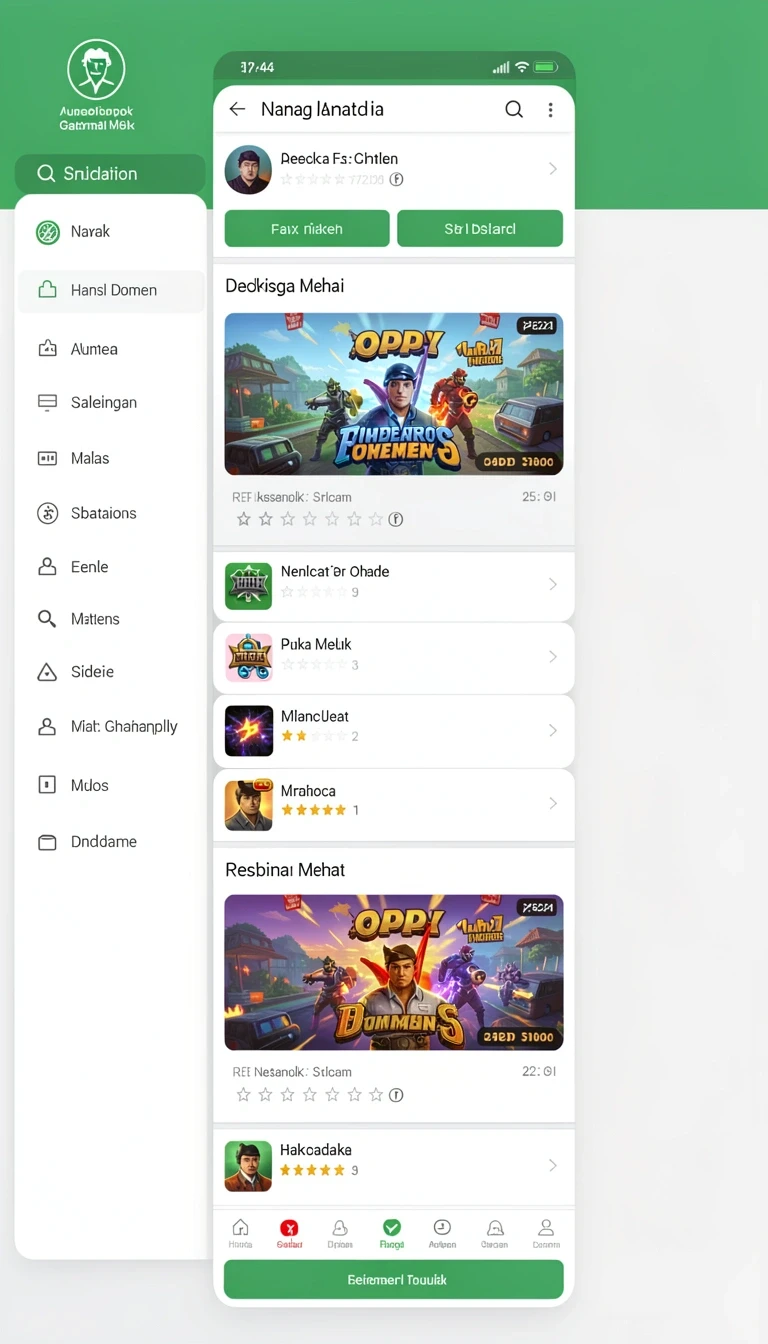Expand the Hakcadaka row chevron
Screen dimensions: 768x1344
point(553,1165)
